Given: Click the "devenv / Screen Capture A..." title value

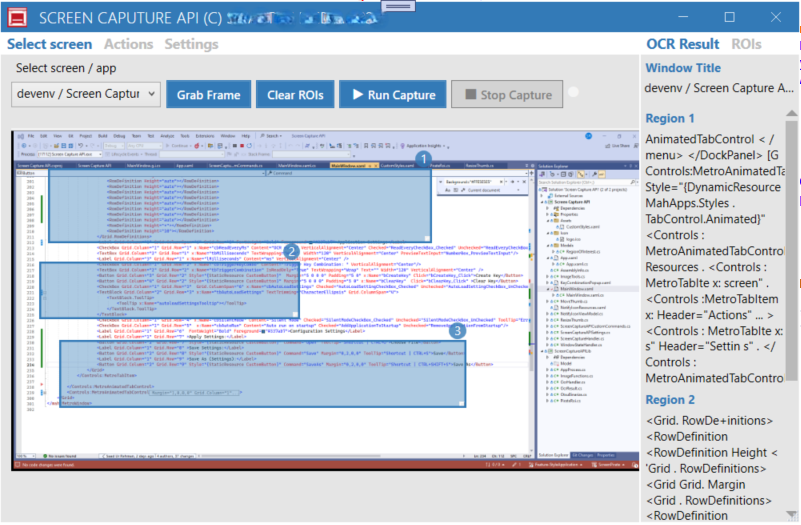Looking at the screenshot, I should coord(719,88).
